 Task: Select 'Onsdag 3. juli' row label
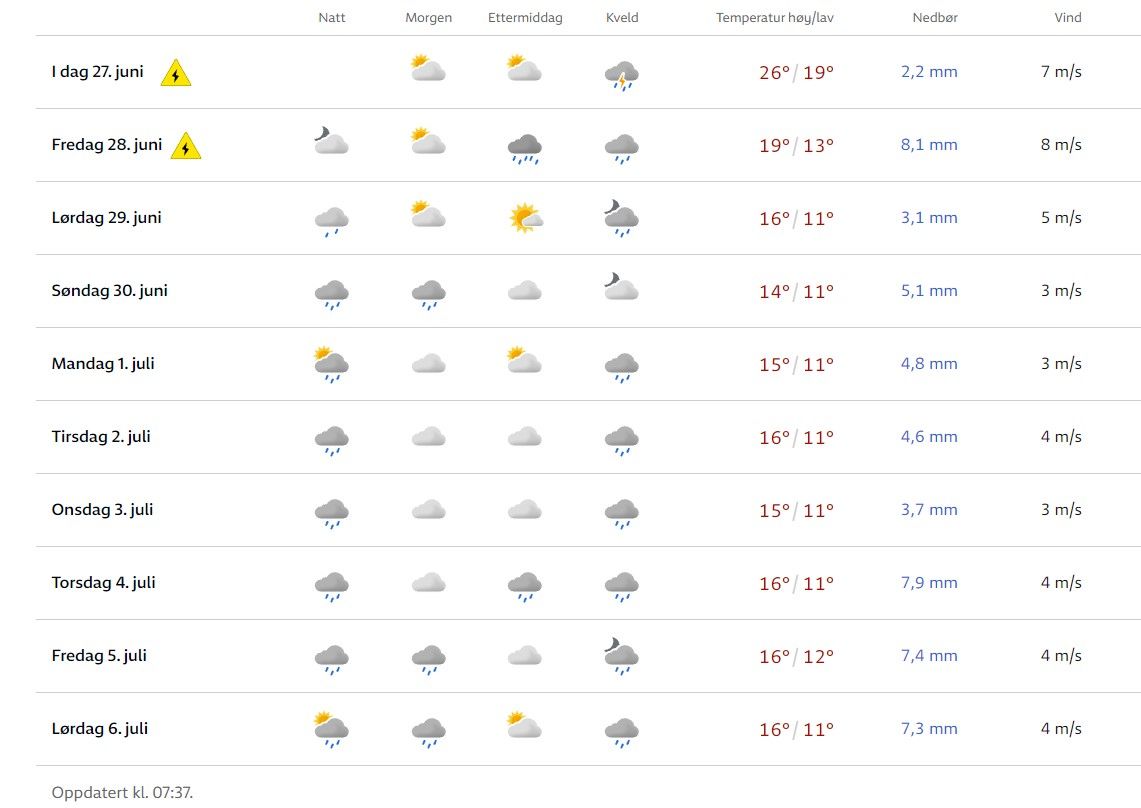point(102,510)
